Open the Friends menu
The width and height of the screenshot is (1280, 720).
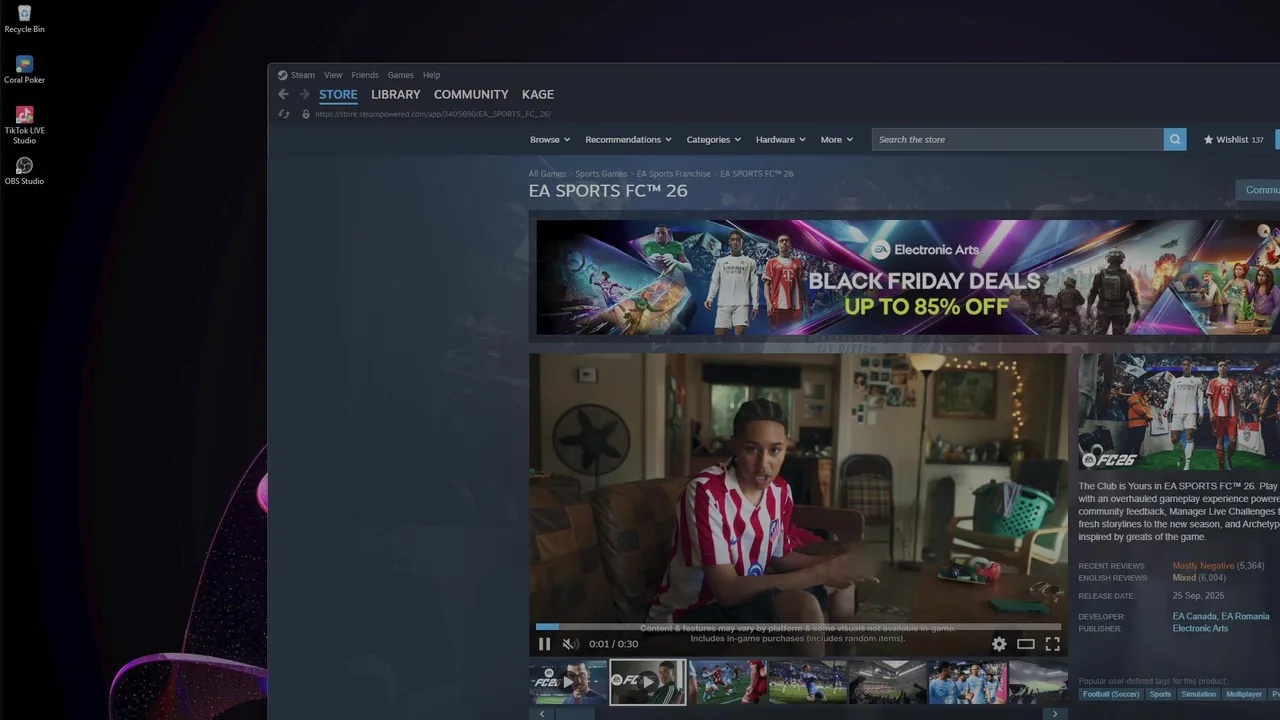click(x=365, y=75)
